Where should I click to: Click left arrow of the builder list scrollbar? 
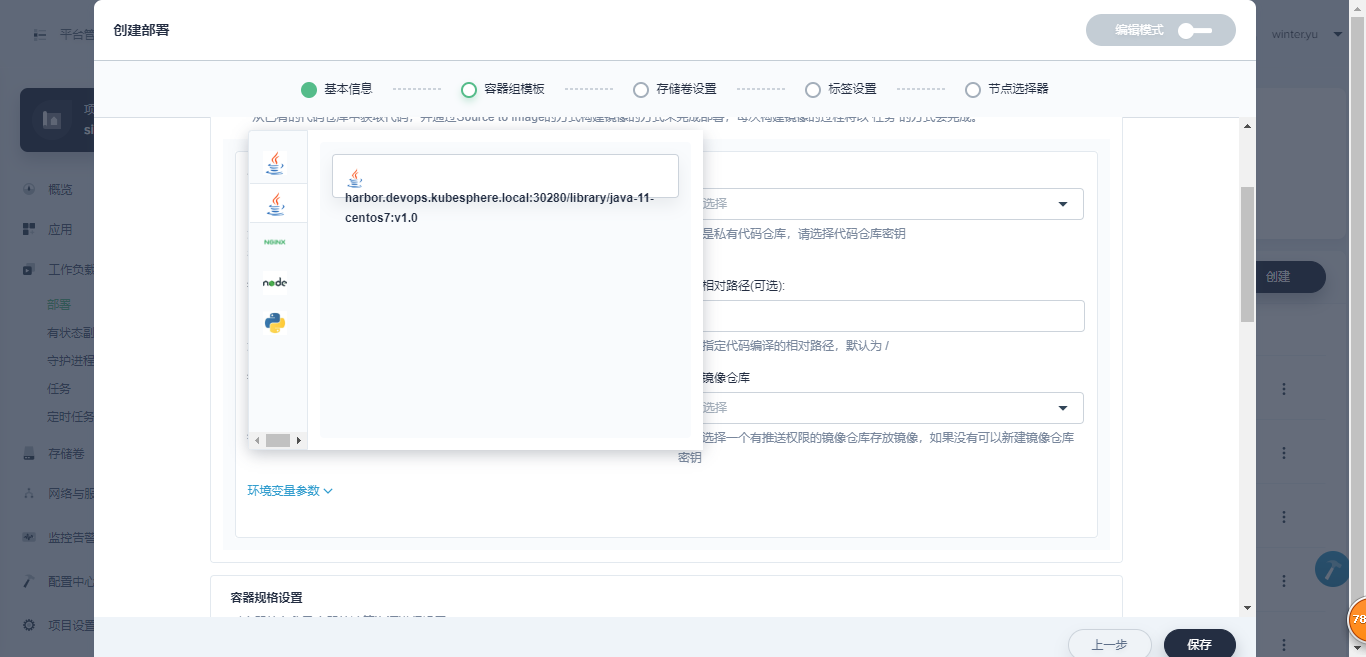pos(257,440)
